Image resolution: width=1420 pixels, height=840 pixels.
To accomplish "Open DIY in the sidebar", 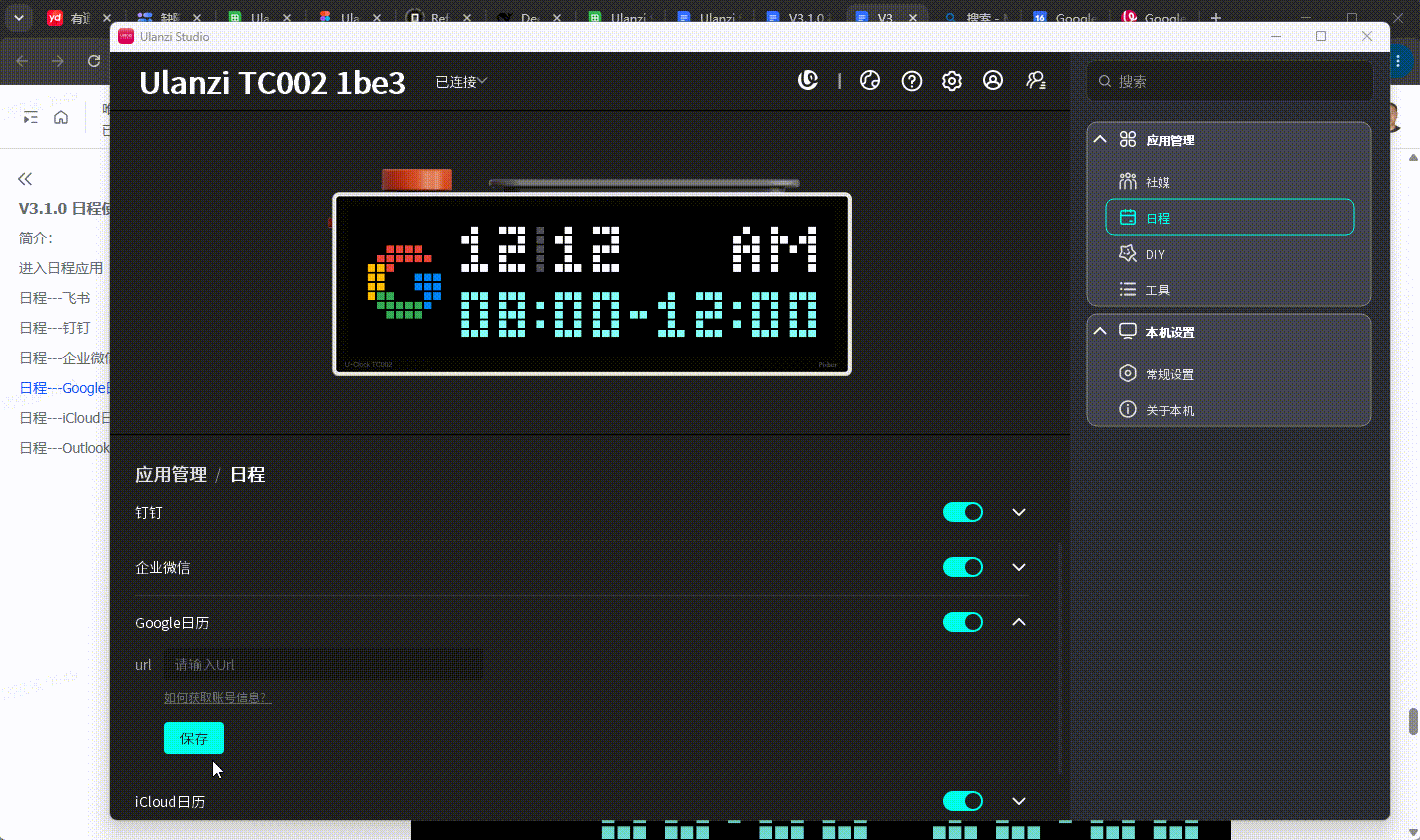I will 1229,254.
